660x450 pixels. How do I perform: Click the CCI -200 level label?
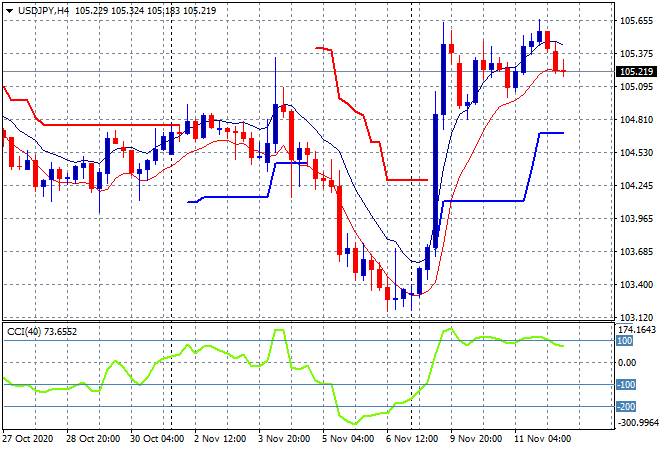click(626, 407)
